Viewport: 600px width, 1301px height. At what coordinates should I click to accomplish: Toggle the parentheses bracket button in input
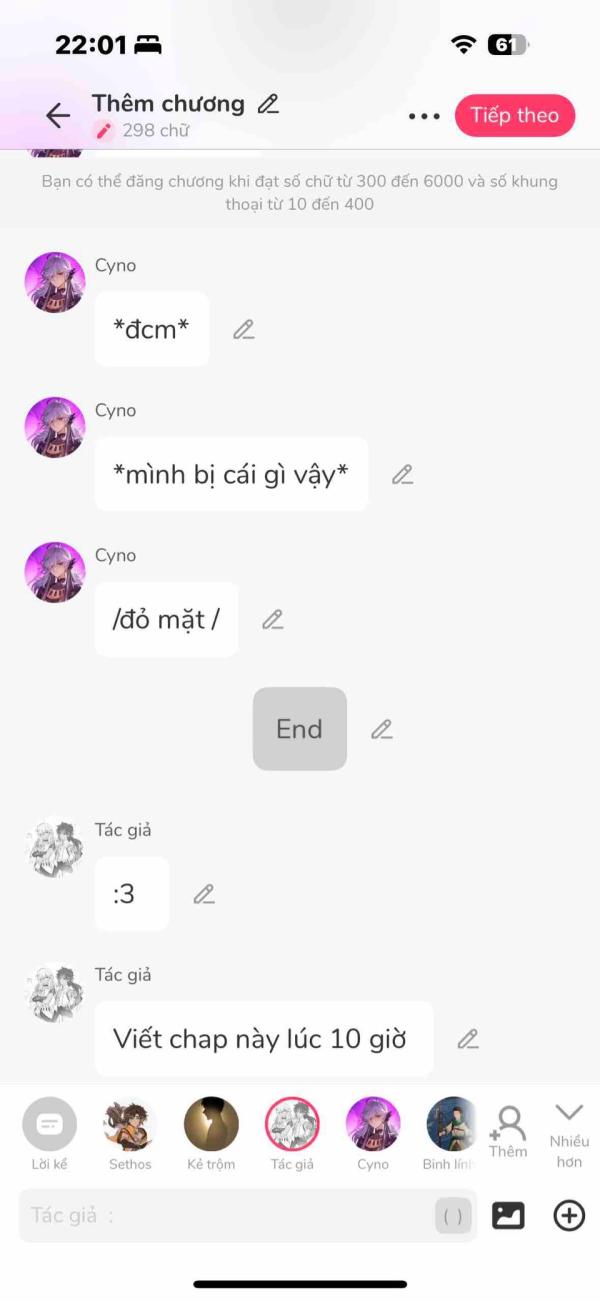tap(453, 1216)
